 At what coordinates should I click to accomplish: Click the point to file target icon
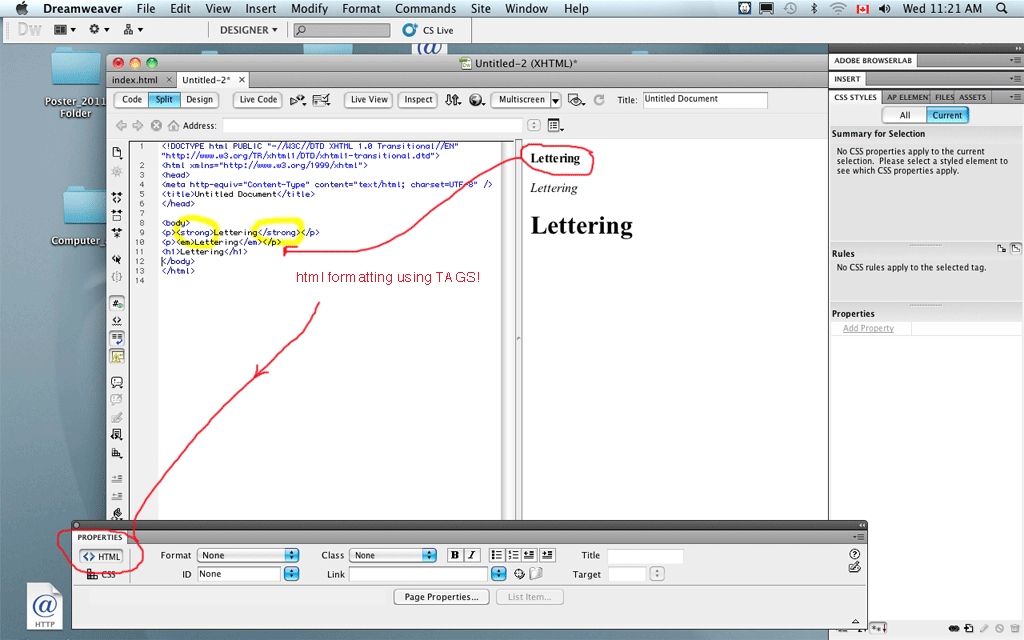tap(519, 574)
